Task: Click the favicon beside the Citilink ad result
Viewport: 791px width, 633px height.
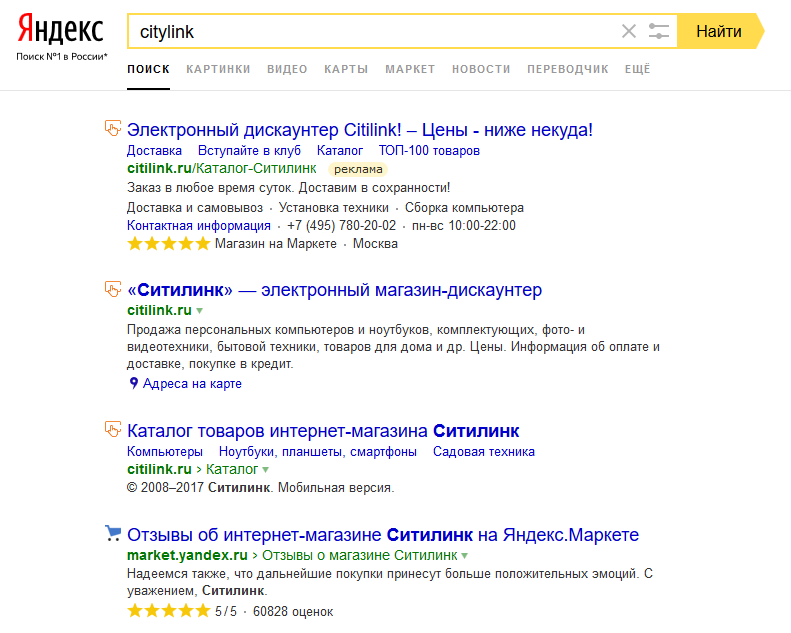Action: pyautogui.click(x=113, y=128)
